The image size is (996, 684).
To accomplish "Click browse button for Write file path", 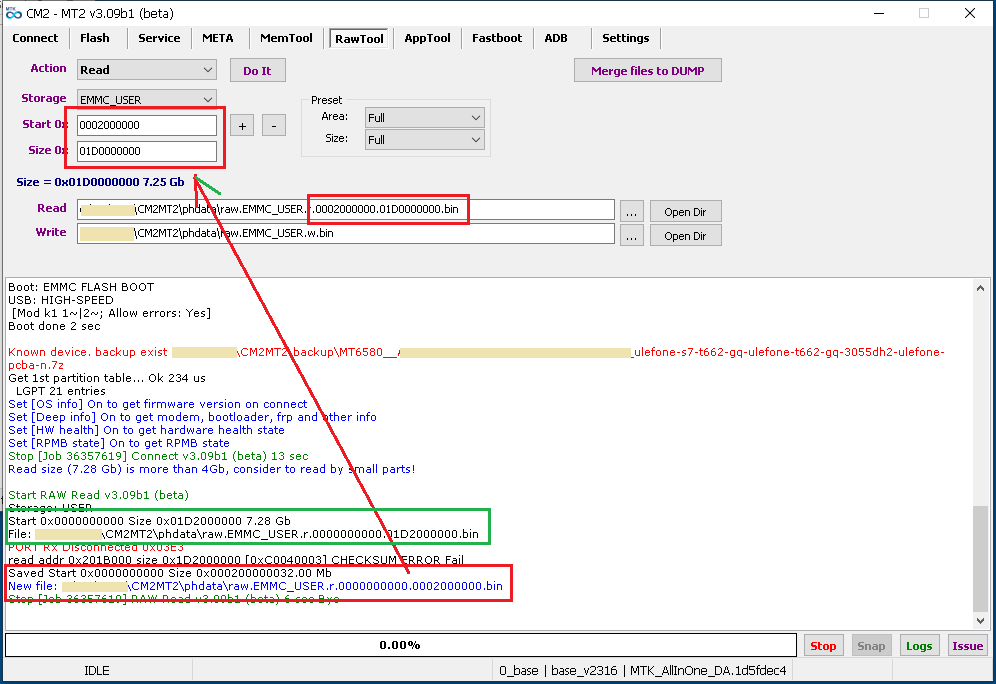I will tap(631, 235).
